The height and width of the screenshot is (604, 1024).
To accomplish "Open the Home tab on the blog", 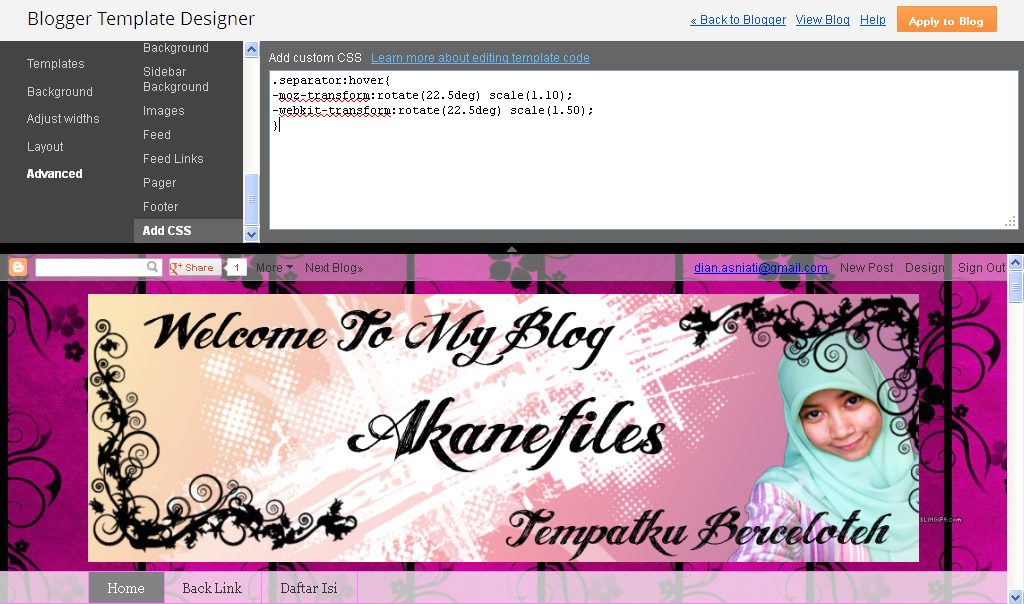I will click(x=126, y=588).
